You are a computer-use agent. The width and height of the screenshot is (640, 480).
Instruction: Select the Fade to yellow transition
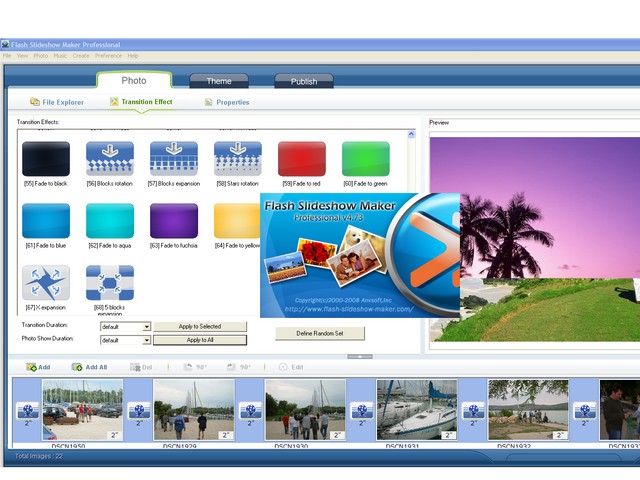(x=237, y=221)
